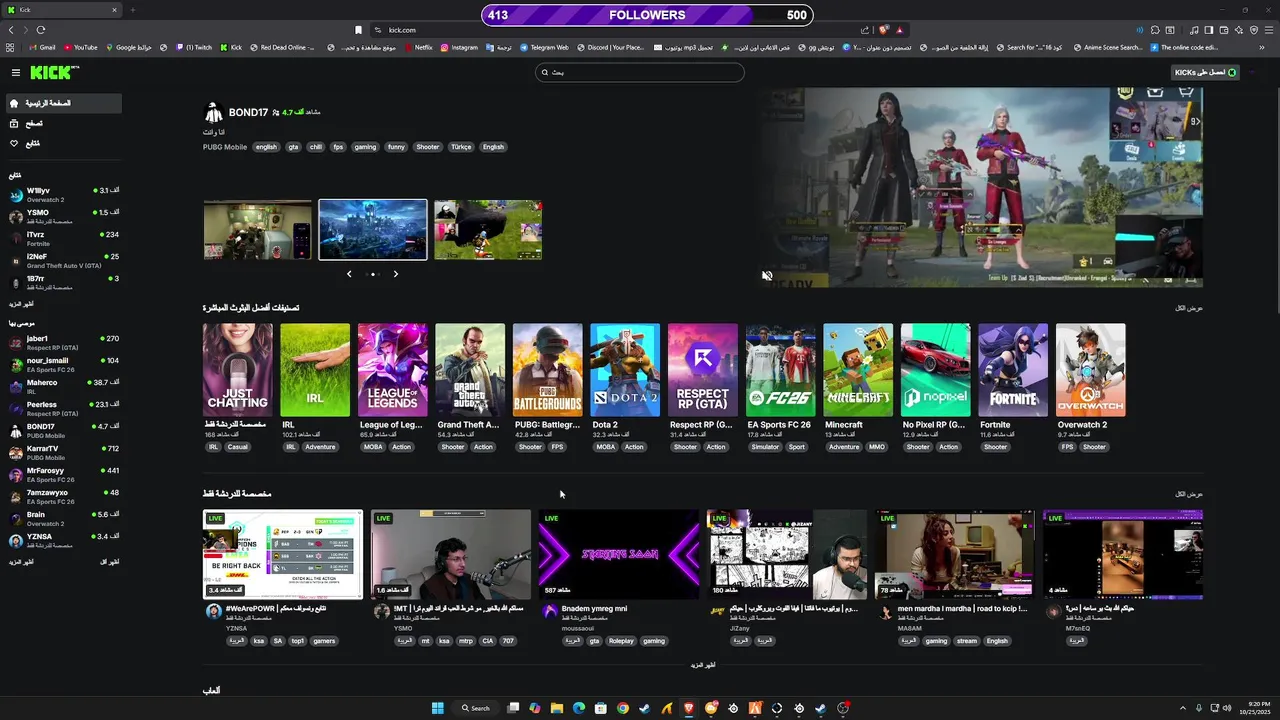Open the browser wallet icon

point(1224,30)
